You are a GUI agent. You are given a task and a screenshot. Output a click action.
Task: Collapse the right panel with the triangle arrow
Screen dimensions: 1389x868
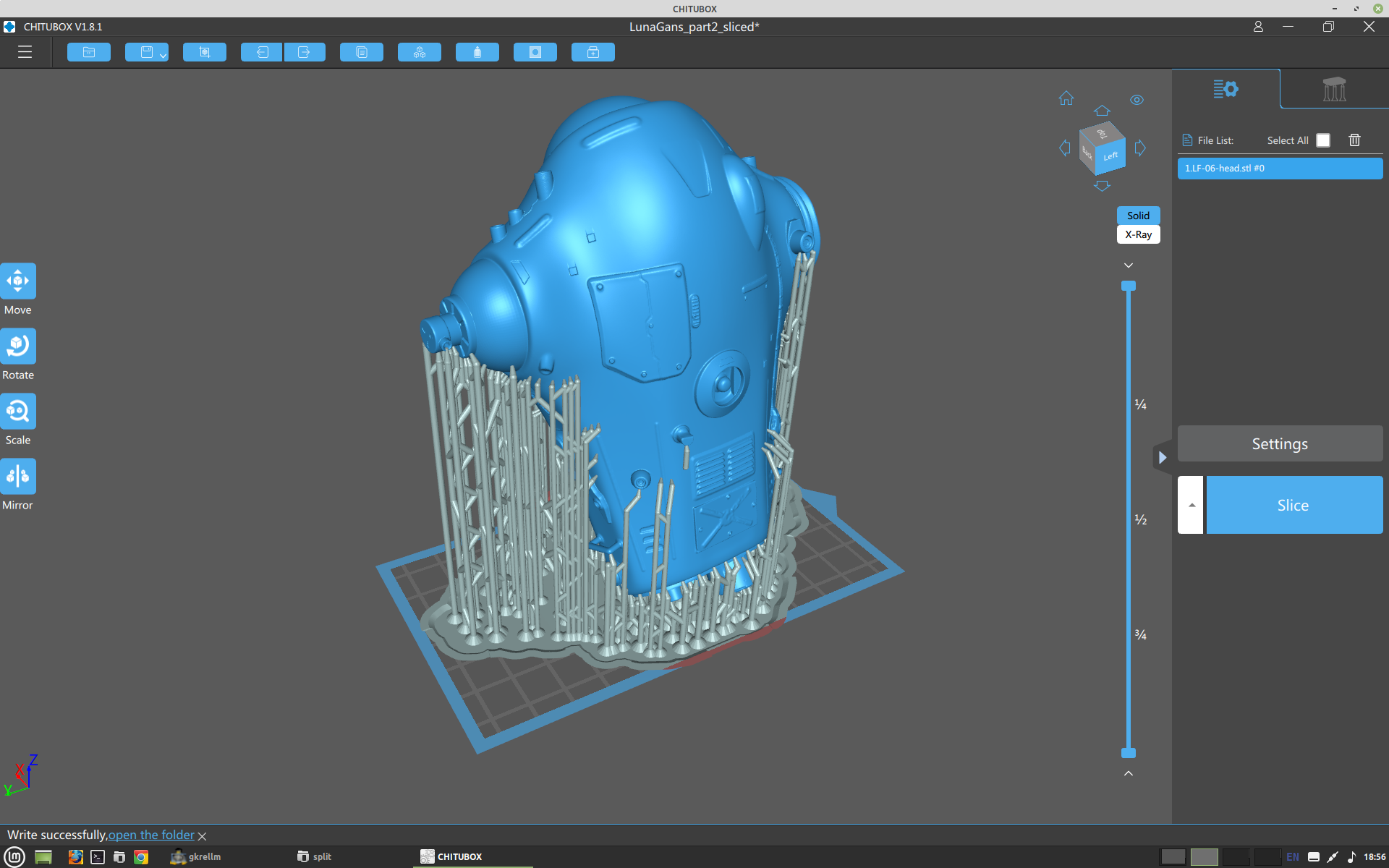(x=1162, y=457)
